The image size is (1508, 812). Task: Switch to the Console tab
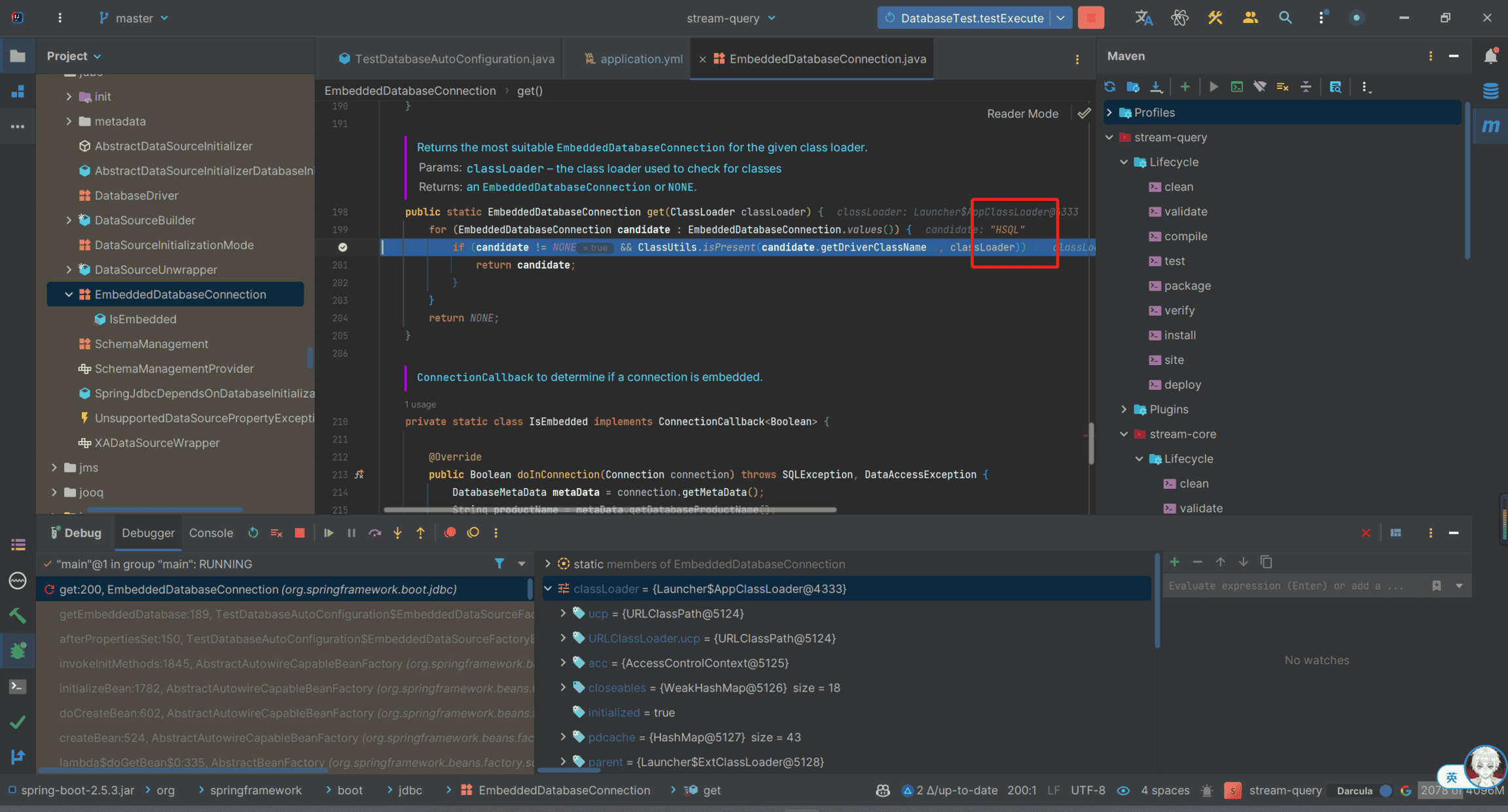(211, 533)
